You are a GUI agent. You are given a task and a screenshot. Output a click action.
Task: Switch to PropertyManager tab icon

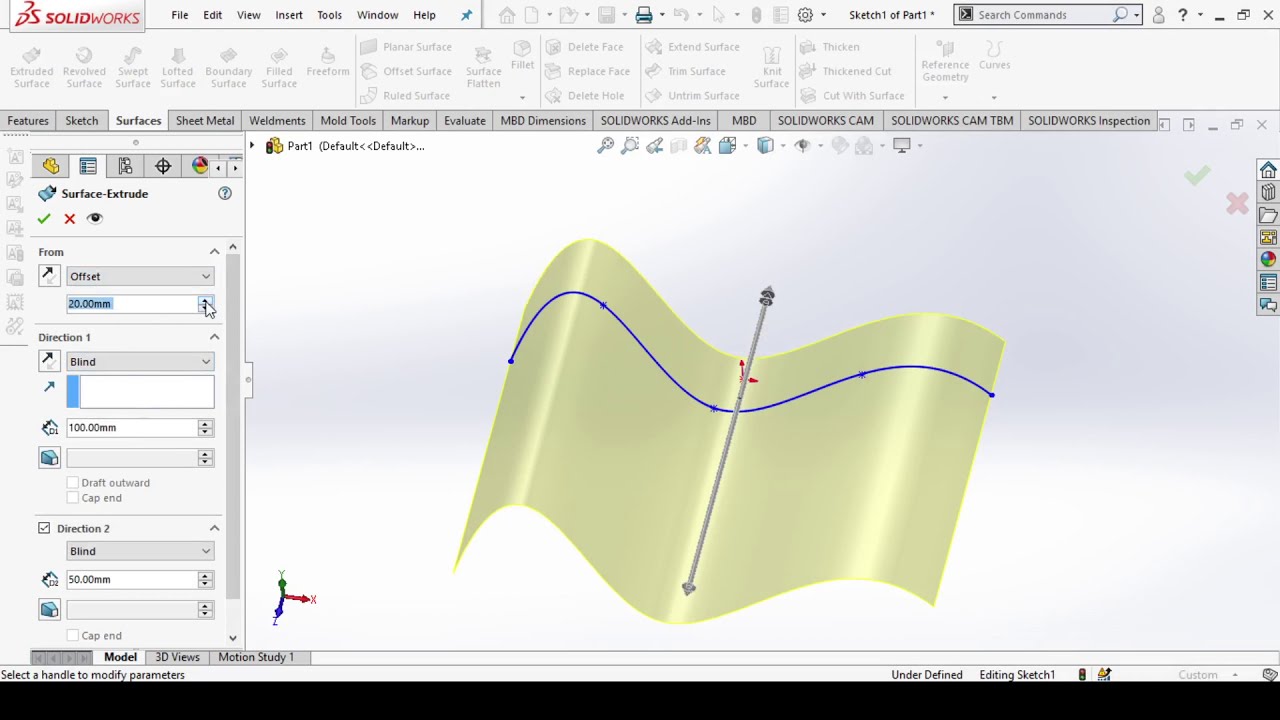(x=88, y=166)
